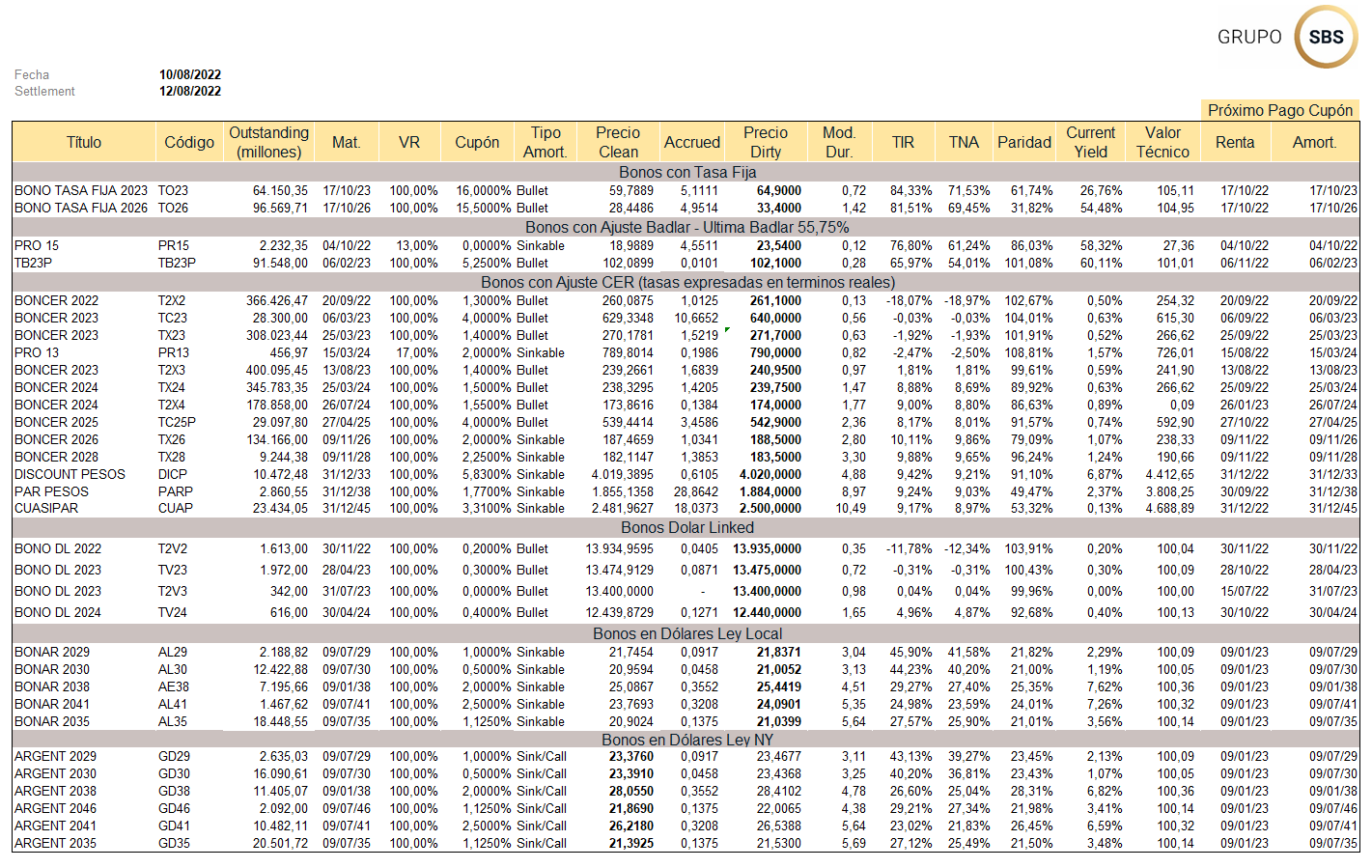Select the T2V3 code cell
1372x868 pixels.
click(x=173, y=591)
